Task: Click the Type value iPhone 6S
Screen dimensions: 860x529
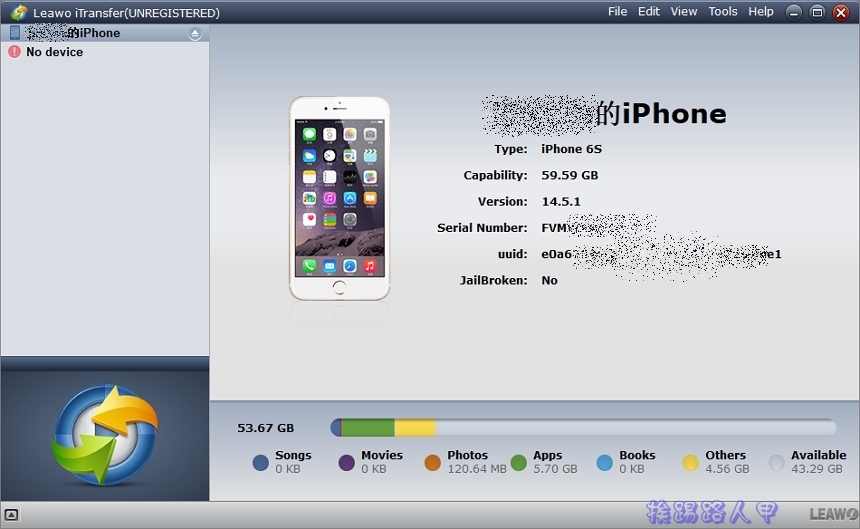Action: (572, 149)
